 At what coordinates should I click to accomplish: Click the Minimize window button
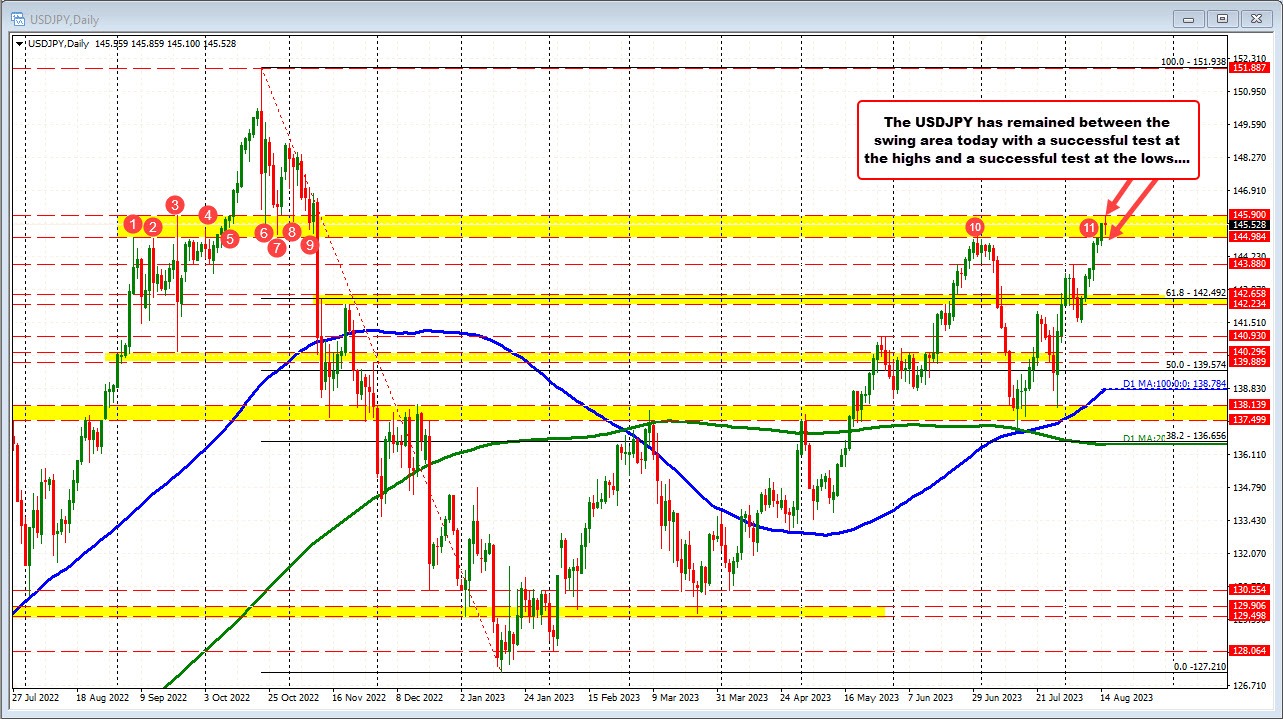pyautogui.click(x=1187, y=18)
